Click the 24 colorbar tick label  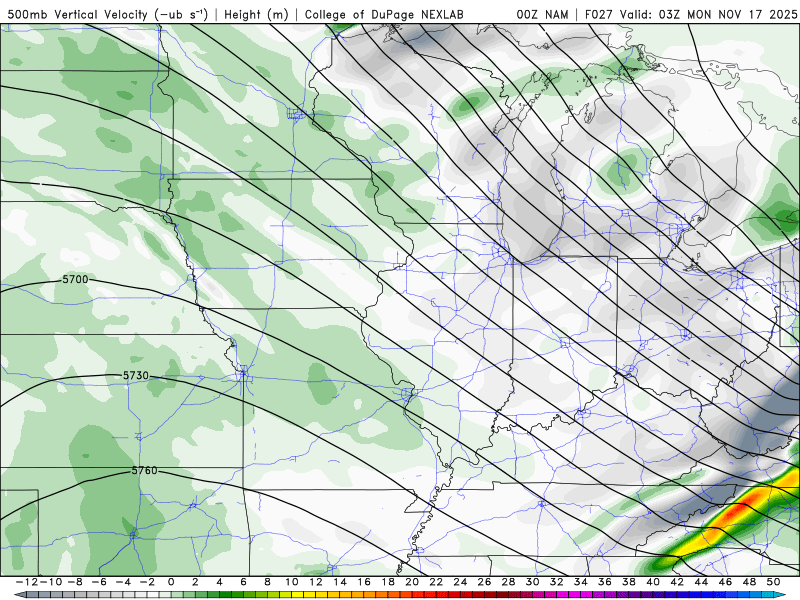point(460,582)
